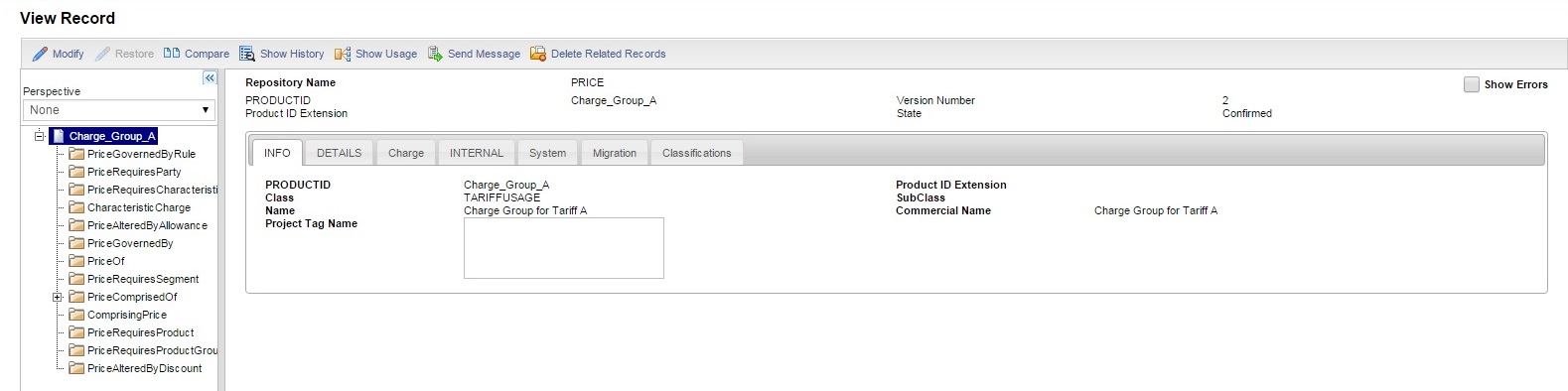
Task: Switch to the Migration tab
Action: 615,153
